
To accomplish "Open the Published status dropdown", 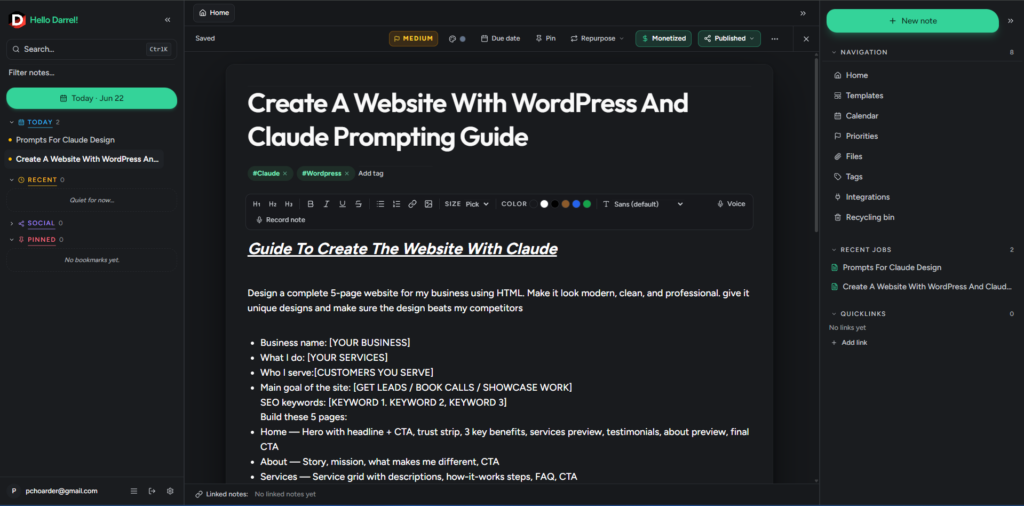I will click(729, 39).
